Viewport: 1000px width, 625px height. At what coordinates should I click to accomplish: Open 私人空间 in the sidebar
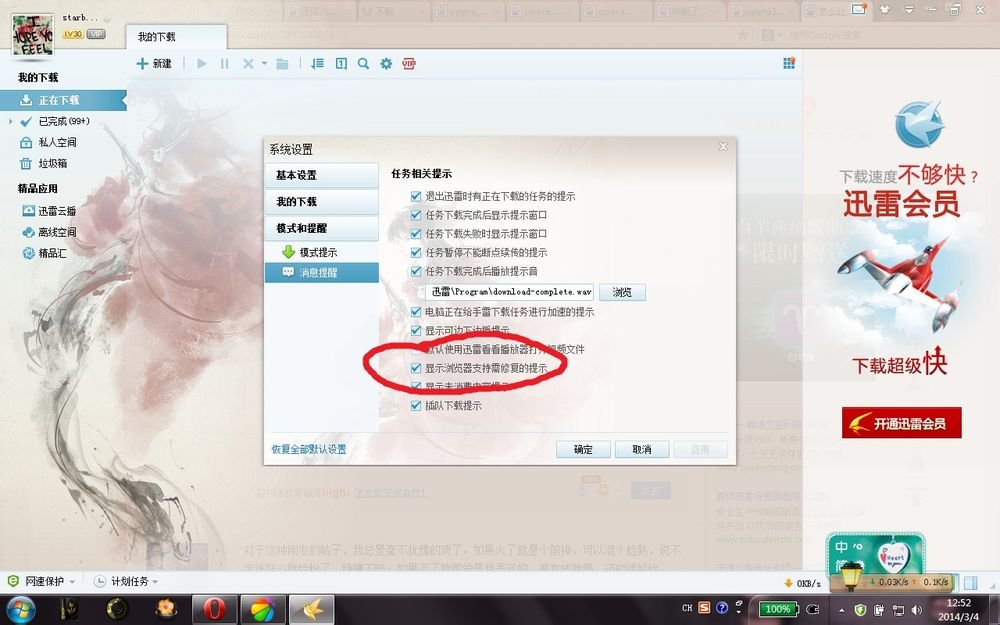[57, 142]
